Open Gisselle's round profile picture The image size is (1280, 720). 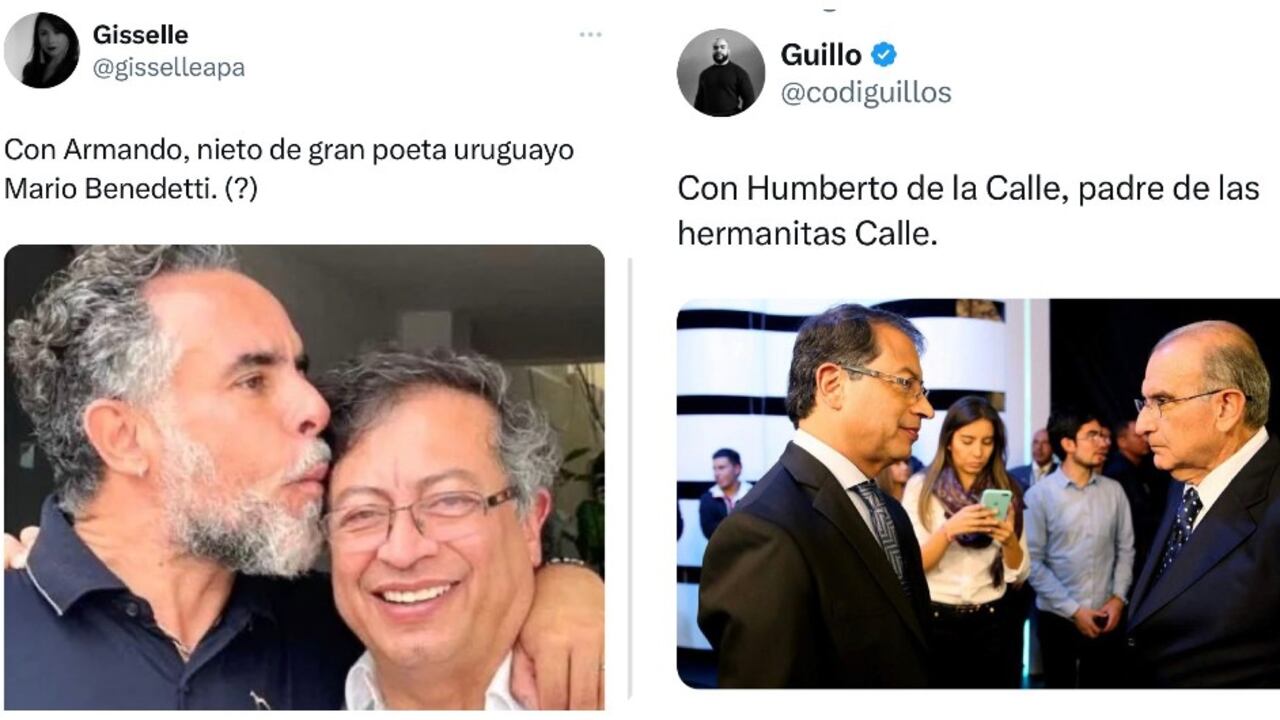pyautogui.click(x=41, y=50)
